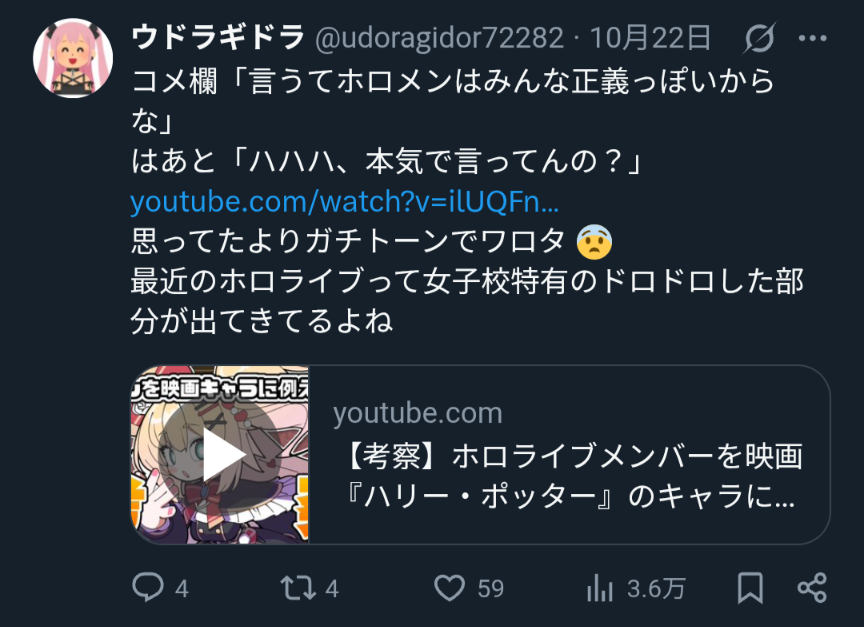This screenshot has width=864, height=627.
Task: Open view analytics bar chart icon
Action: tap(600, 588)
